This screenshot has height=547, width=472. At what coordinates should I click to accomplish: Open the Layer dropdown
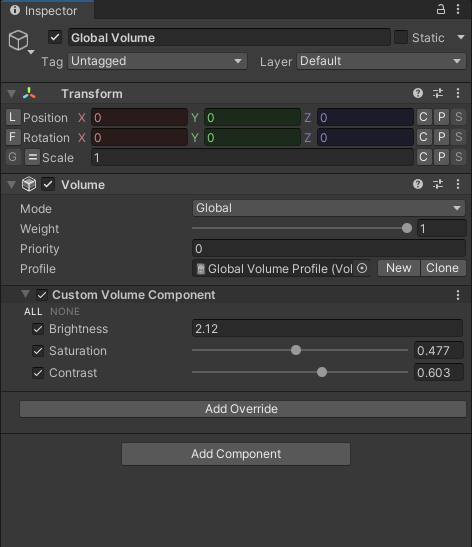tap(381, 61)
